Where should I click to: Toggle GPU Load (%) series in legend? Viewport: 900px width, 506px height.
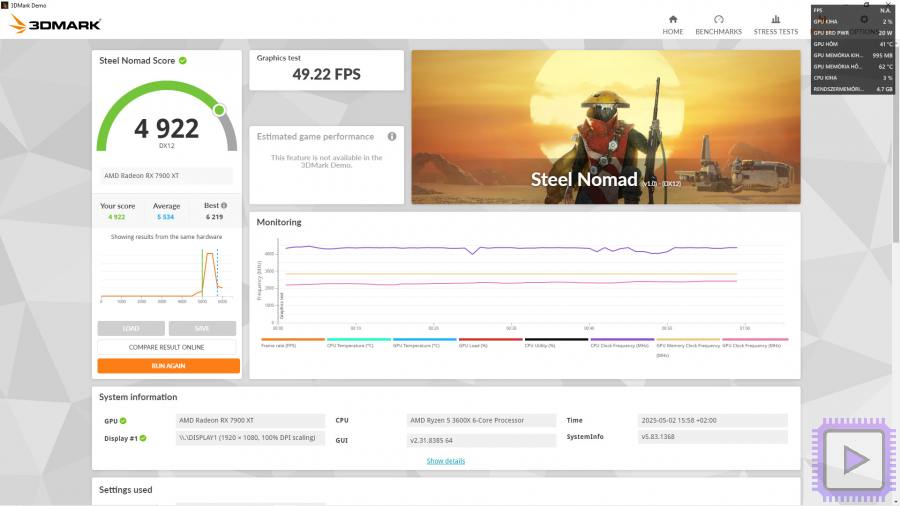(491, 342)
